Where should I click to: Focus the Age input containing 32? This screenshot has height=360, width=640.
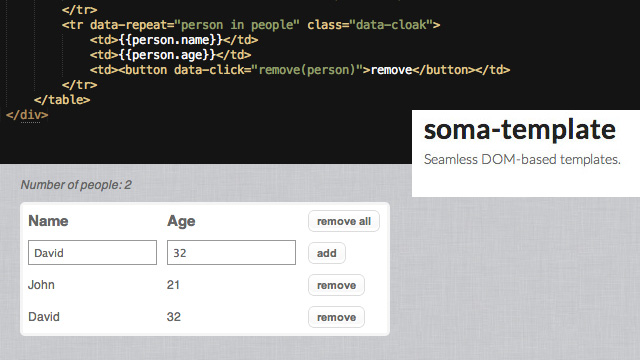pyautogui.click(x=231, y=253)
